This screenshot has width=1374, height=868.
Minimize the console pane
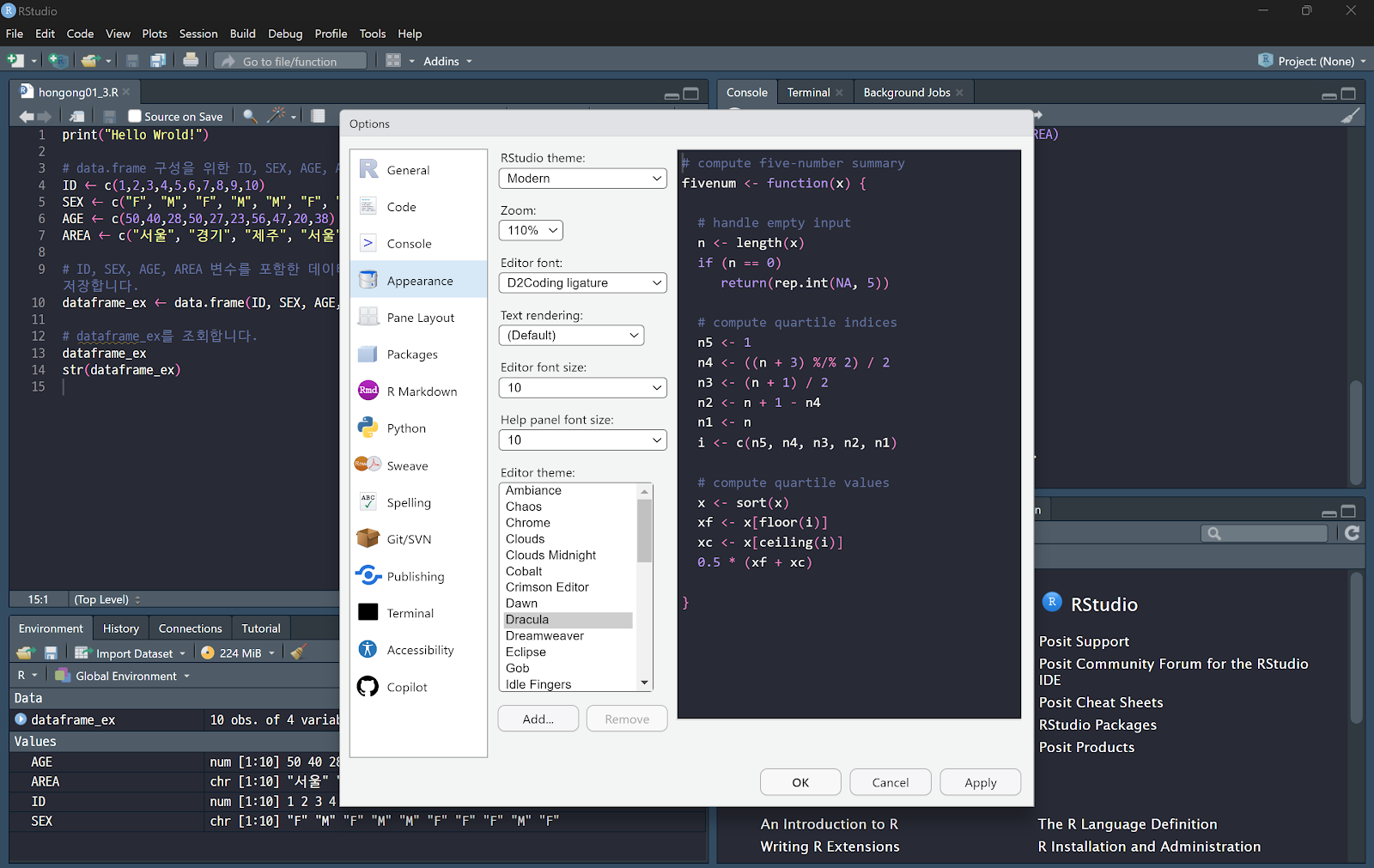click(1328, 95)
